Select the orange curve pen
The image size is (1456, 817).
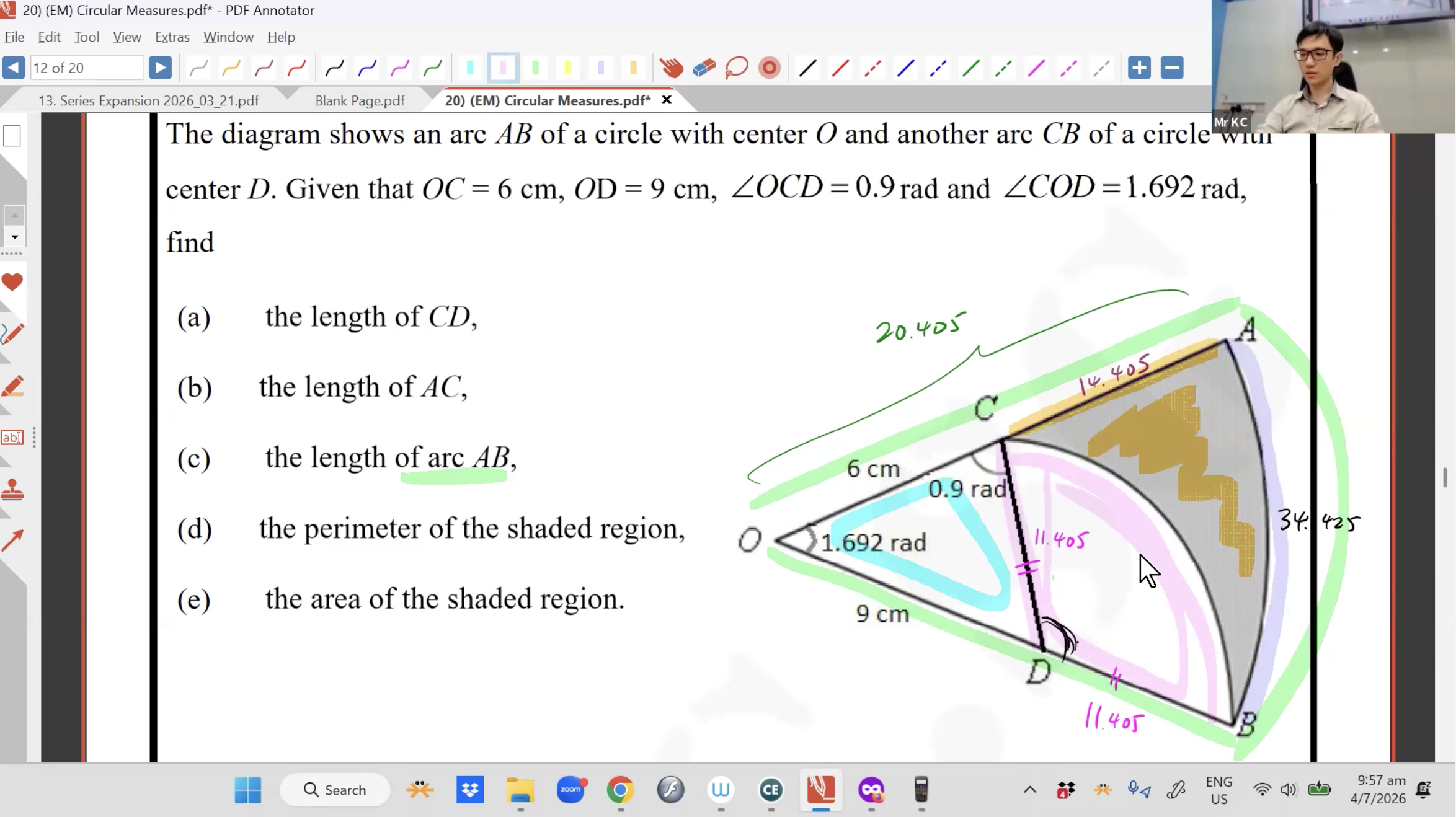(x=231, y=68)
